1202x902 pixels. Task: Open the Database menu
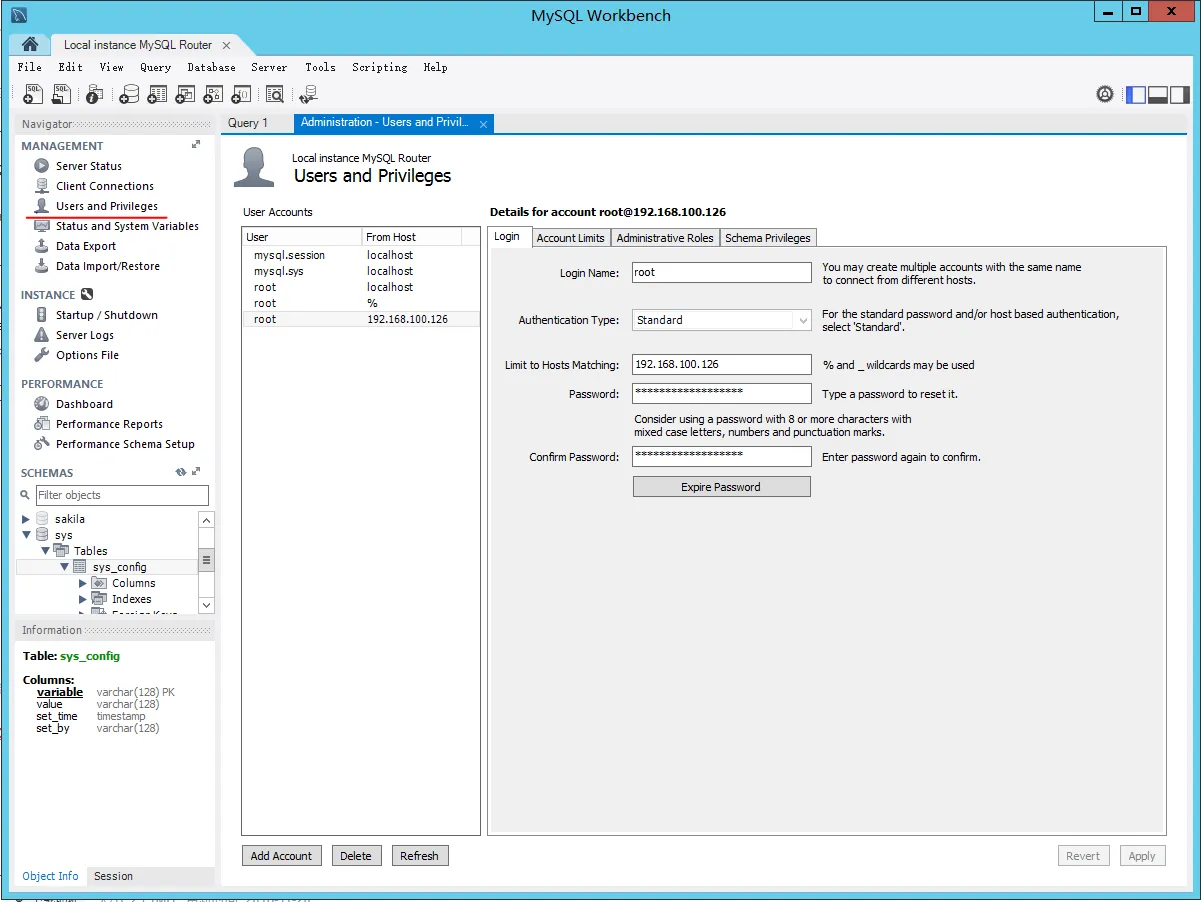(211, 67)
